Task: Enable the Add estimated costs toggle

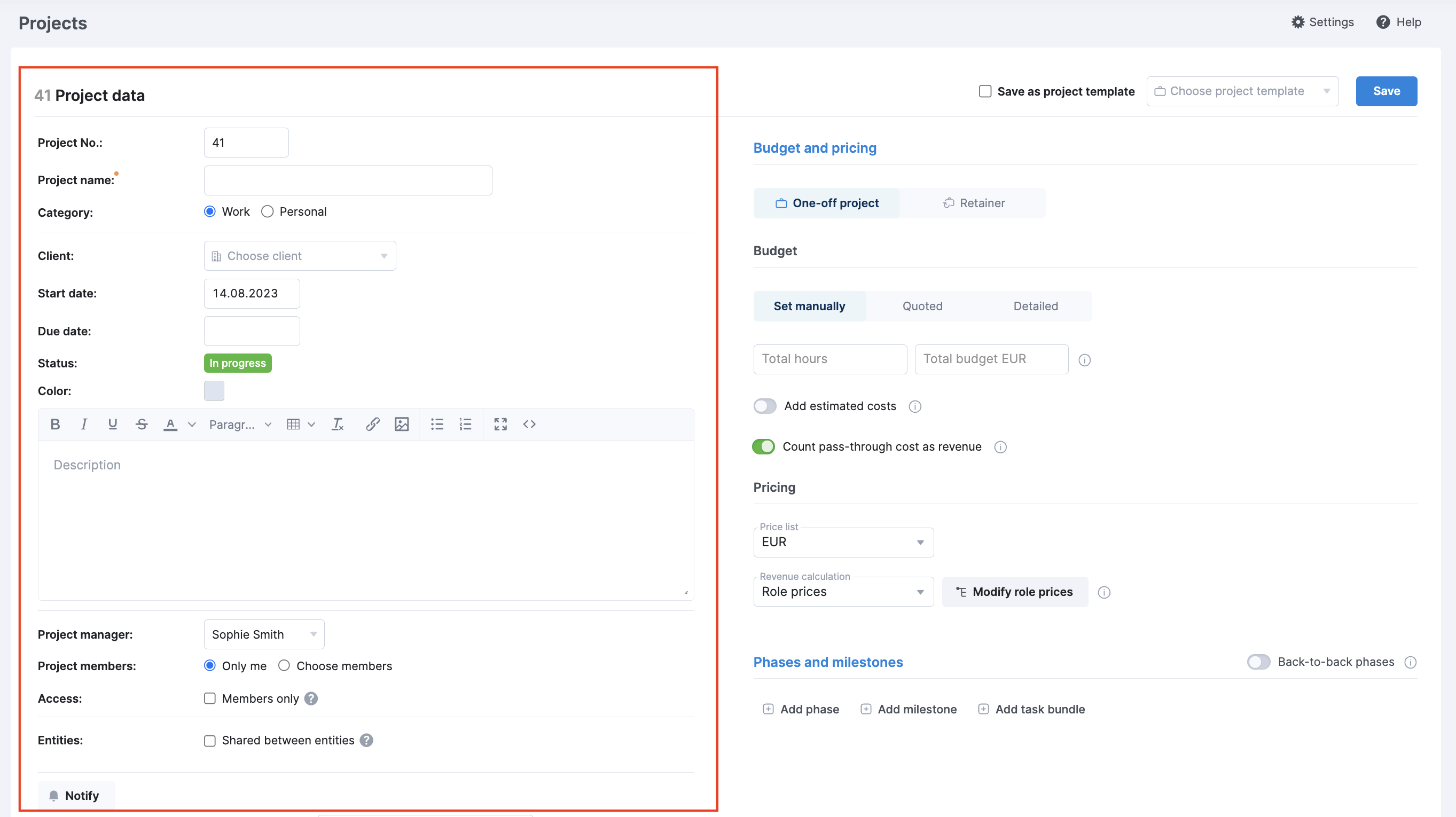Action: (x=764, y=406)
